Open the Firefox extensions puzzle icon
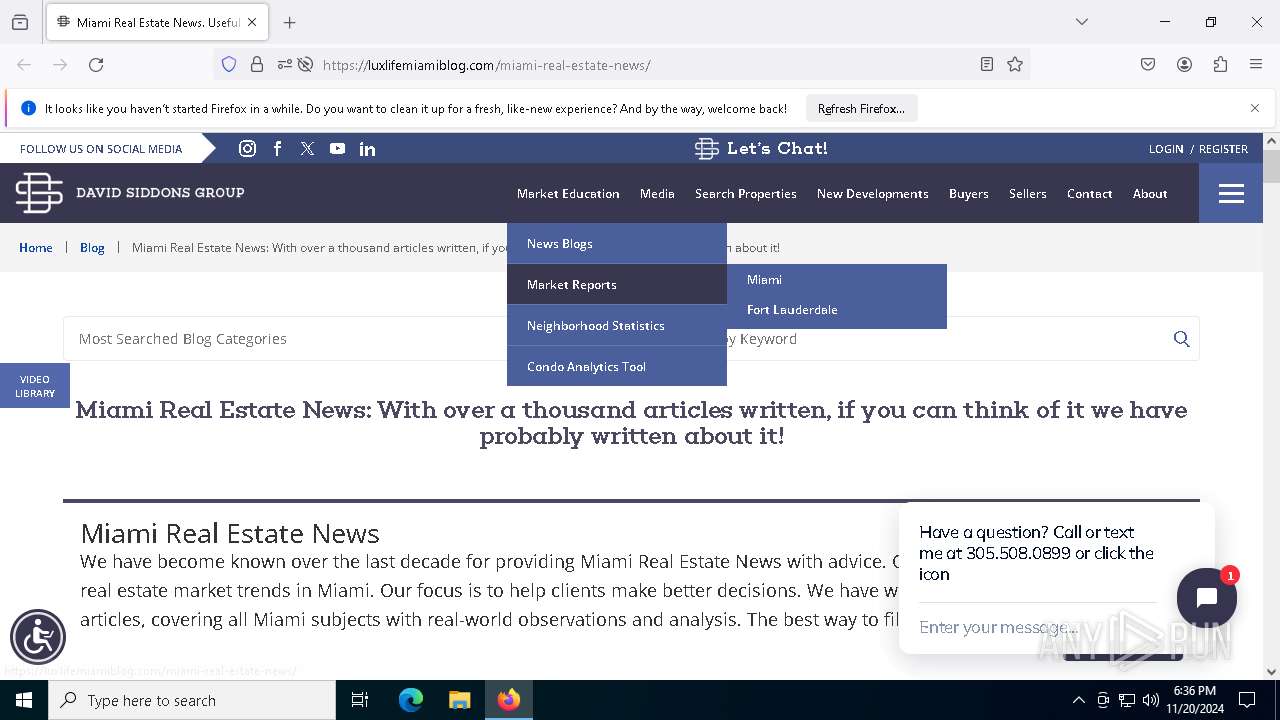Viewport: 1280px width, 720px height. coord(1220,65)
